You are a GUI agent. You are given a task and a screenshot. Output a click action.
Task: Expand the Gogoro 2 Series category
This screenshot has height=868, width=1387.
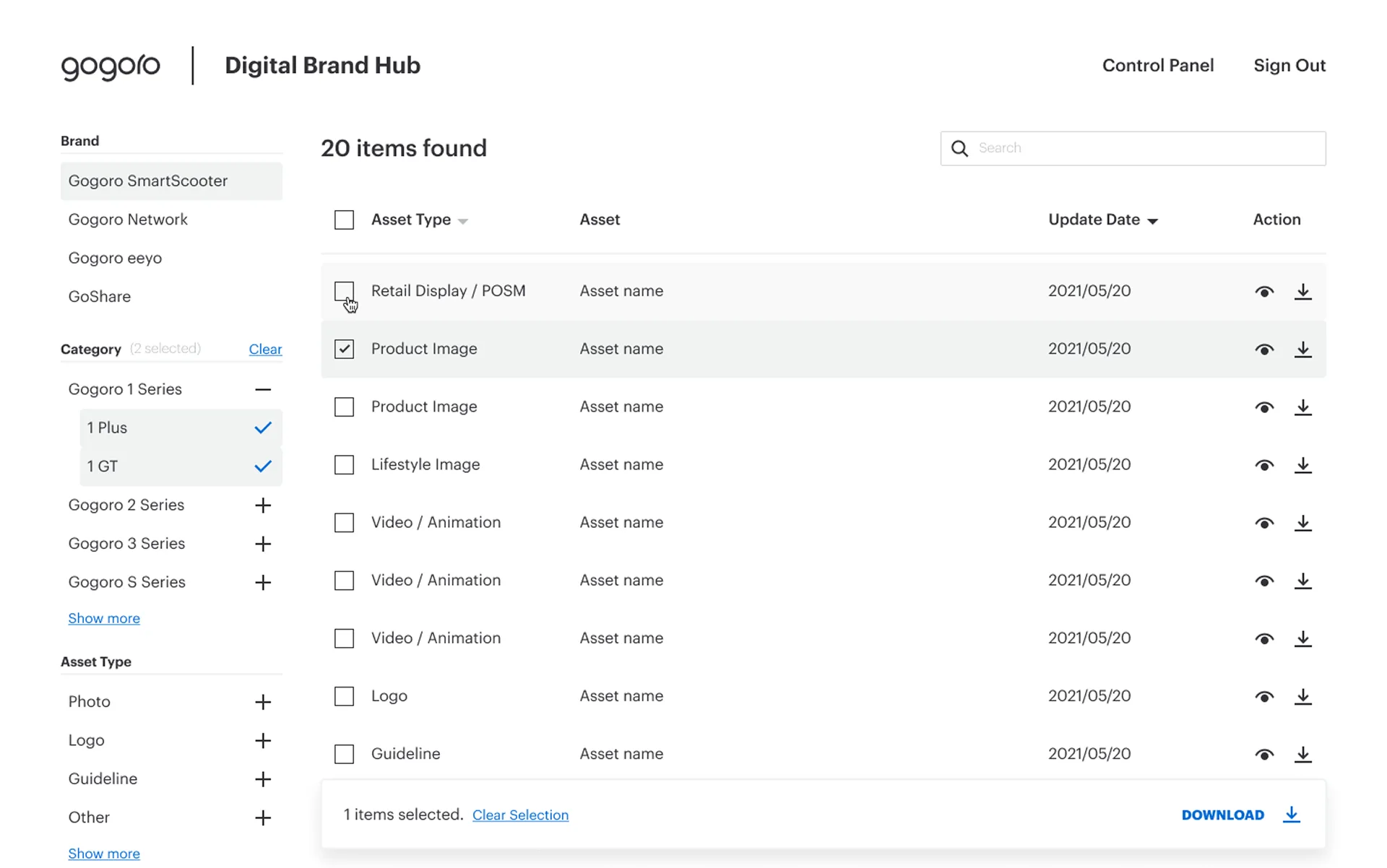click(263, 505)
